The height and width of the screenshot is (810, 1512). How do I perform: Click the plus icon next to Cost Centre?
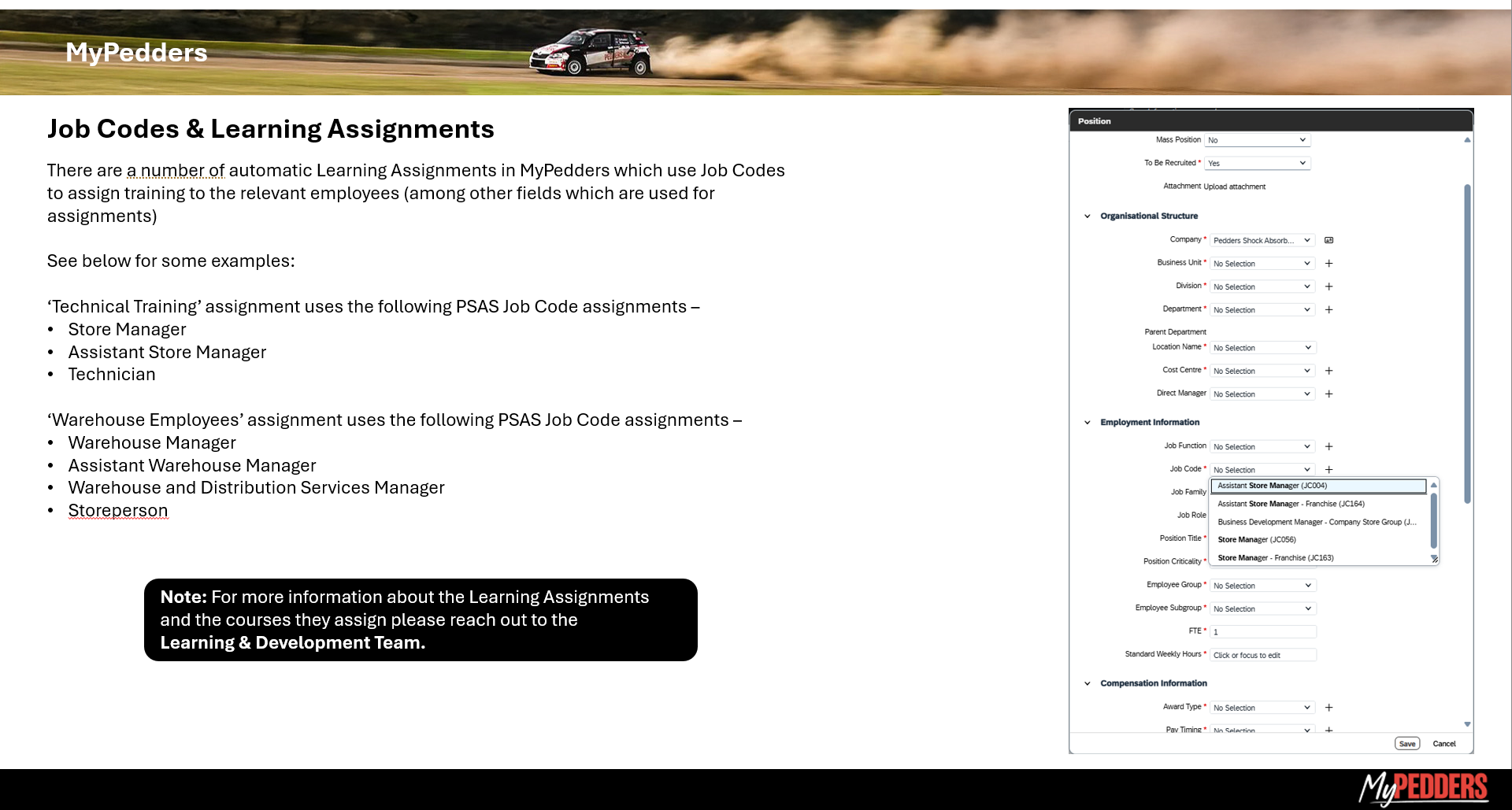click(1329, 371)
